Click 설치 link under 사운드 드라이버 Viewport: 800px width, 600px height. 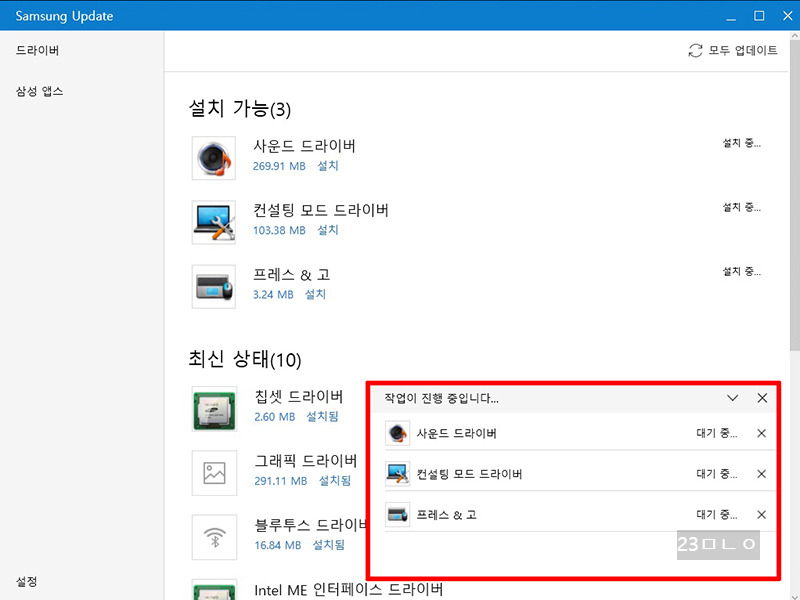[x=328, y=166]
